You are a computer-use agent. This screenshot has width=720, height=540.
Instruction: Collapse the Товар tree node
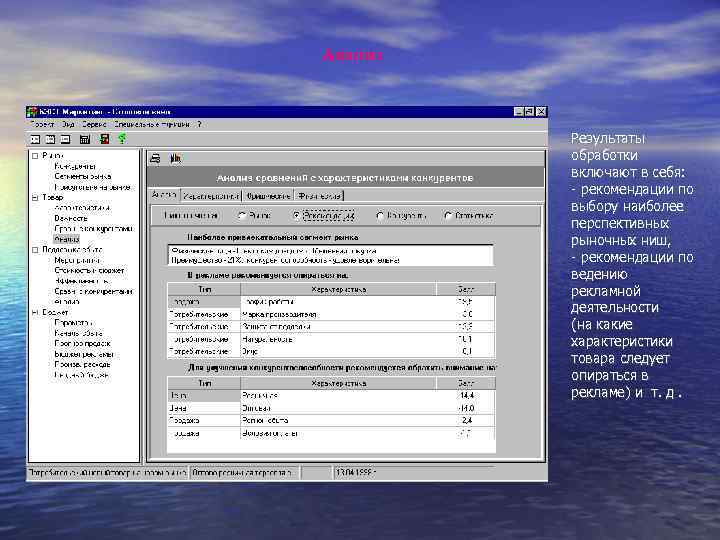(x=35, y=198)
